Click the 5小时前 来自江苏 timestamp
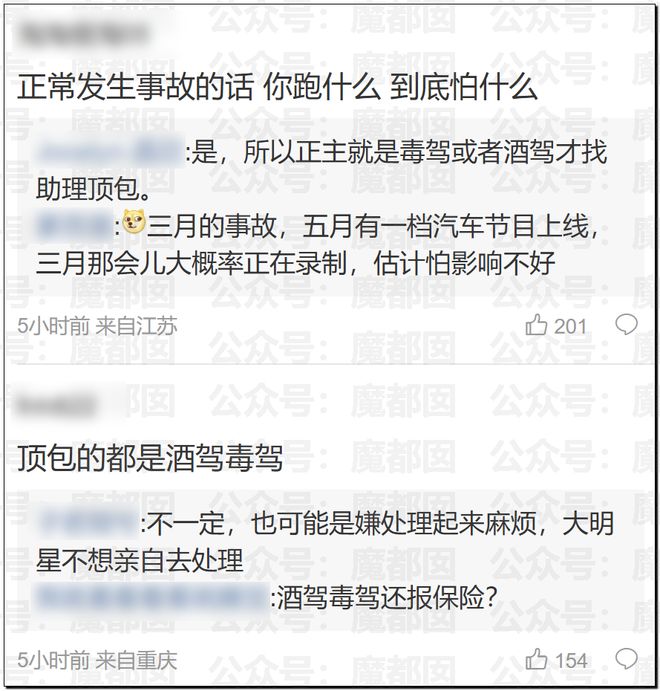Image resolution: width=660 pixels, height=691 pixels. (97, 326)
